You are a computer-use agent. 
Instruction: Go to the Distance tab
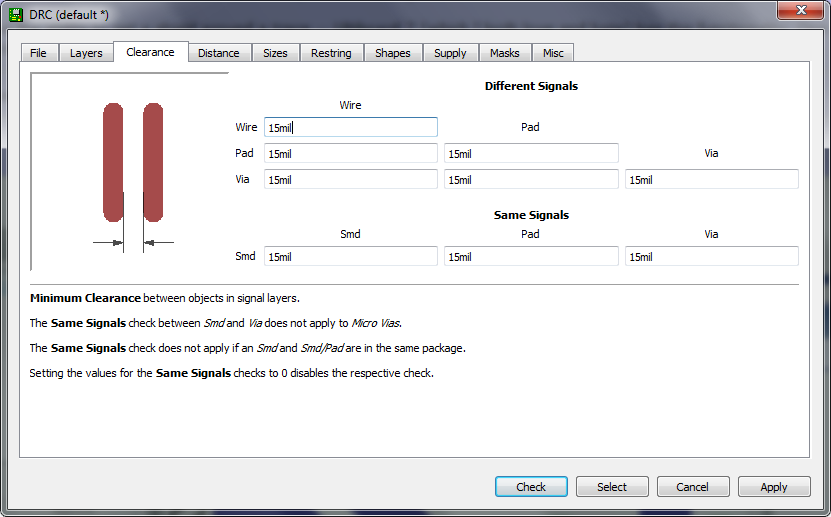pyautogui.click(x=218, y=53)
